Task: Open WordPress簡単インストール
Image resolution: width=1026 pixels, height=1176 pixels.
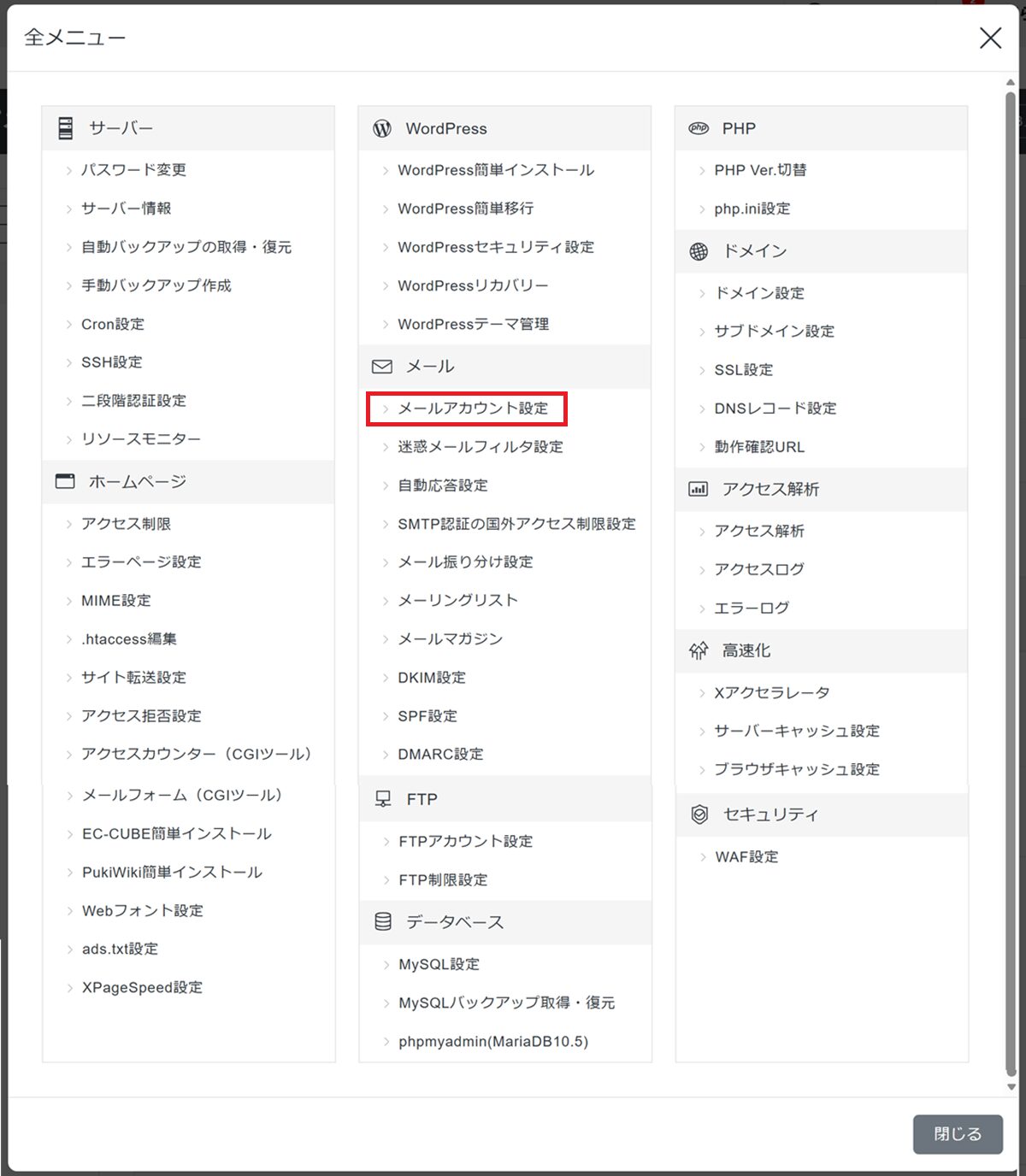Action: (495, 170)
